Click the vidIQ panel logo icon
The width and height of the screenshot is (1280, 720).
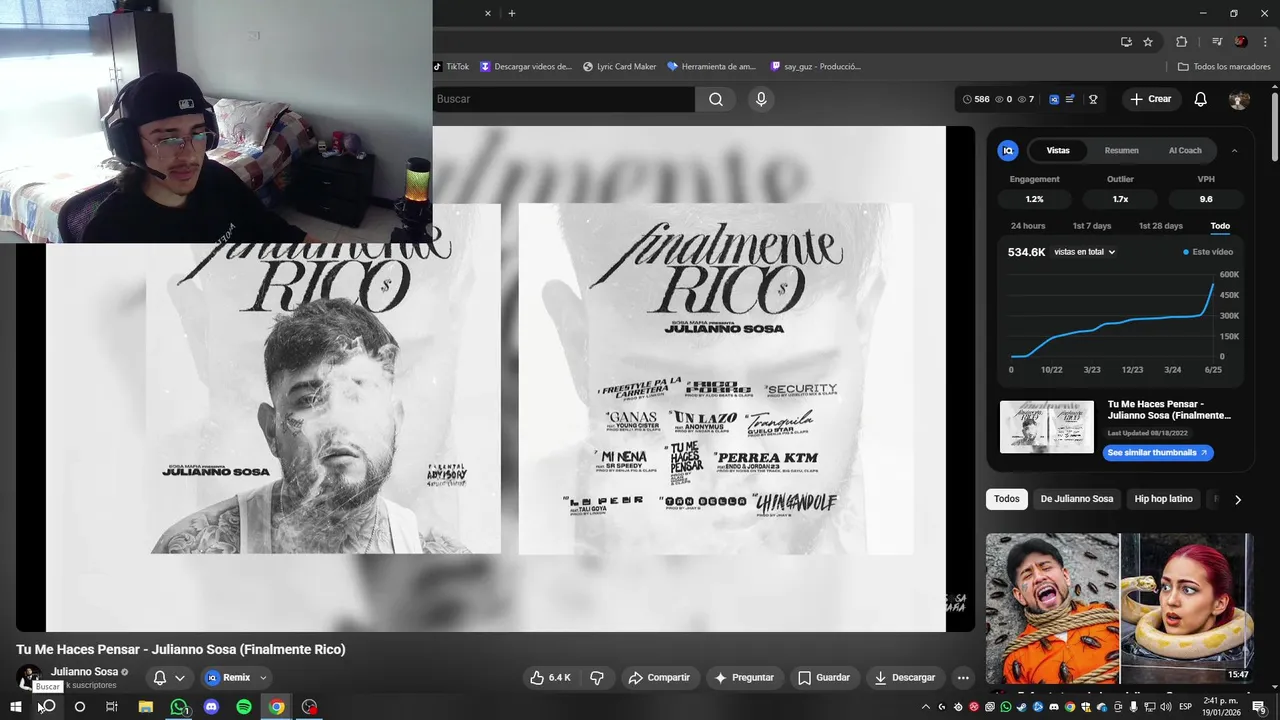pyautogui.click(x=1008, y=150)
